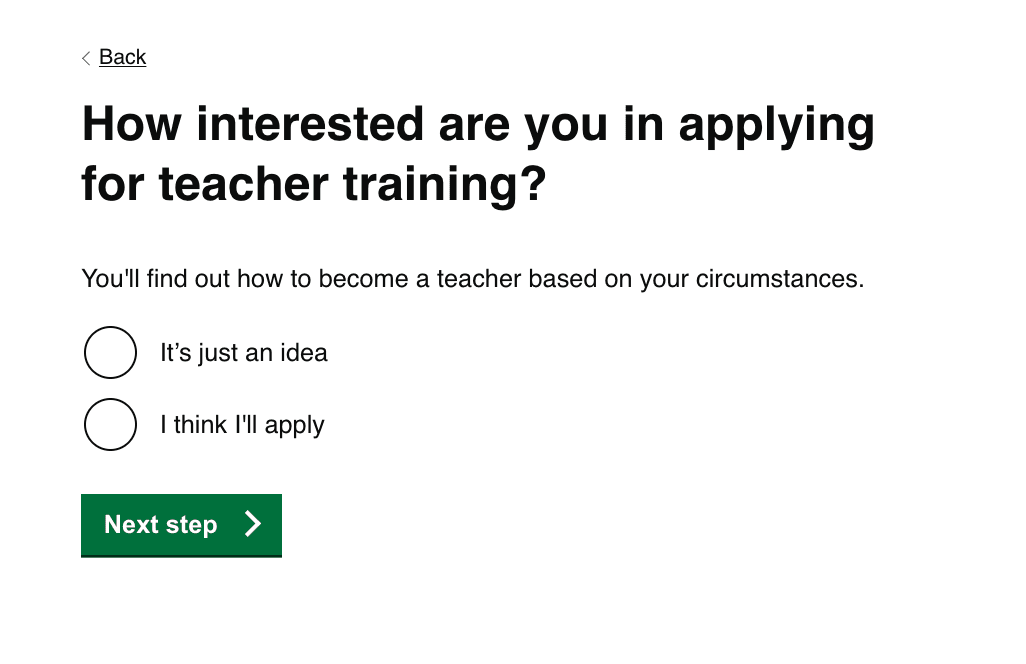Click the circumstances hint text below the heading
This screenshot has width=1026, height=664.
click(x=472, y=278)
